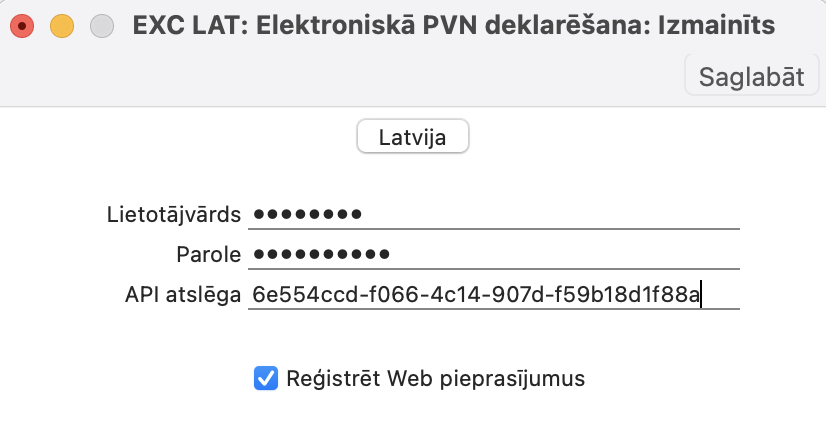
Task: Click the masked dots in the username field
Action: tap(307, 214)
